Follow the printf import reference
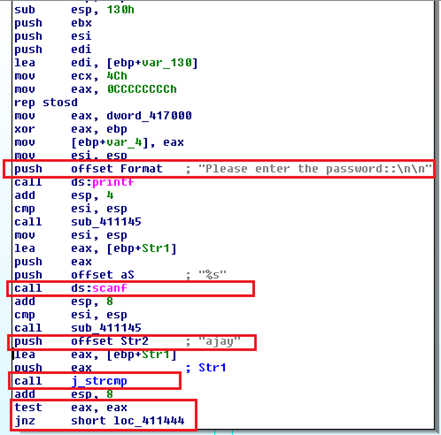The height and width of the screenshot is (435, 441). 113,182
